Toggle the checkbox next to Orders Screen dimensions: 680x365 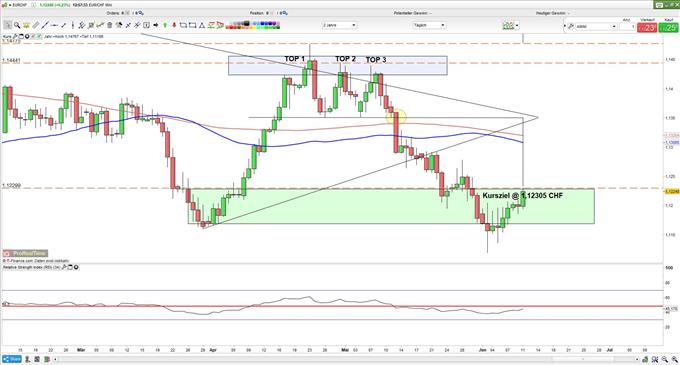pos(127,13)
